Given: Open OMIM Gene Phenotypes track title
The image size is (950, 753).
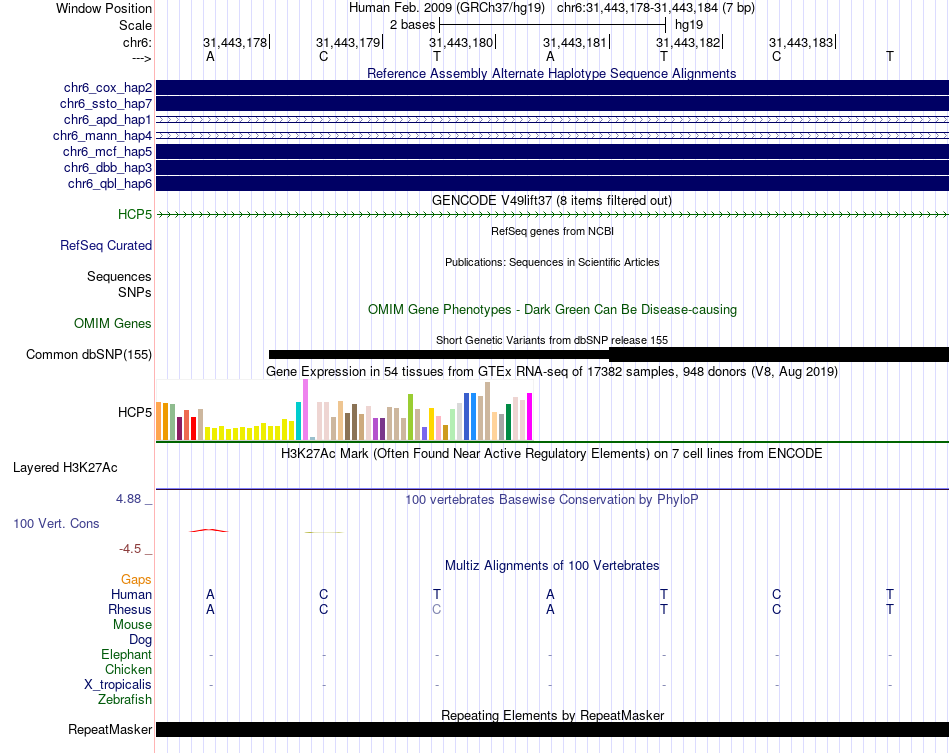Looking at the screenshot, I should point(552,310).
